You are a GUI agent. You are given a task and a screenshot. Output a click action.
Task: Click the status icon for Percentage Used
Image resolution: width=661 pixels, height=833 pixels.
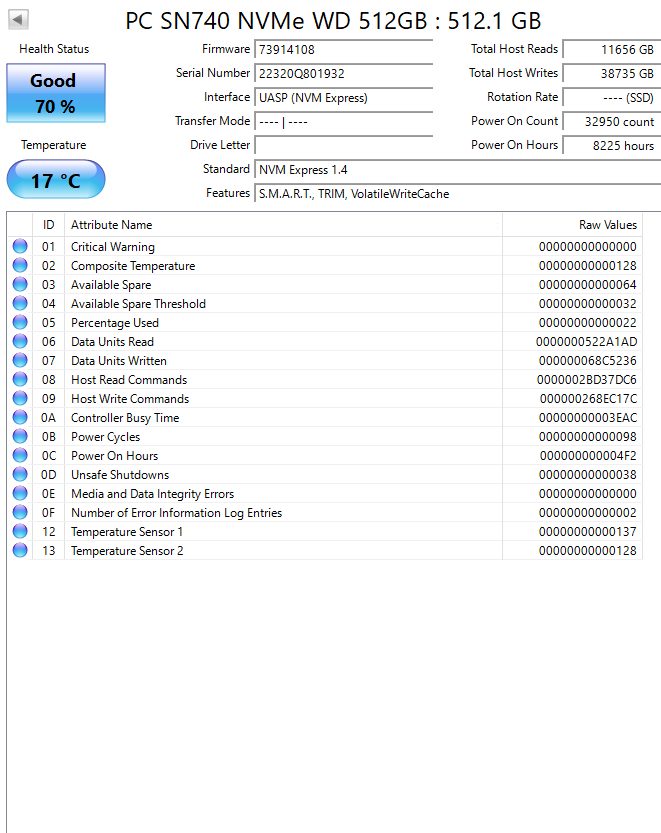click(x=20, y=322)
